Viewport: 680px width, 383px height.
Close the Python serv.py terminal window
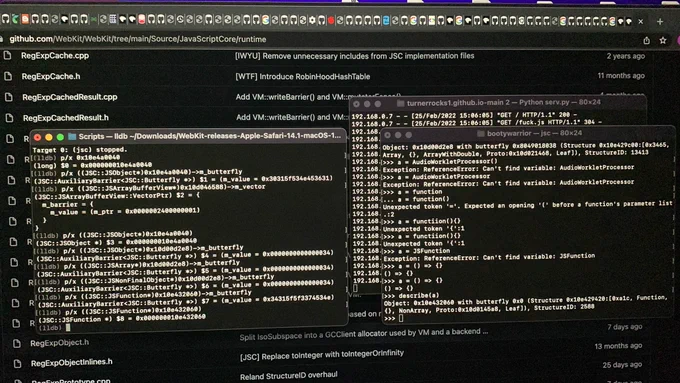(356, 104)
